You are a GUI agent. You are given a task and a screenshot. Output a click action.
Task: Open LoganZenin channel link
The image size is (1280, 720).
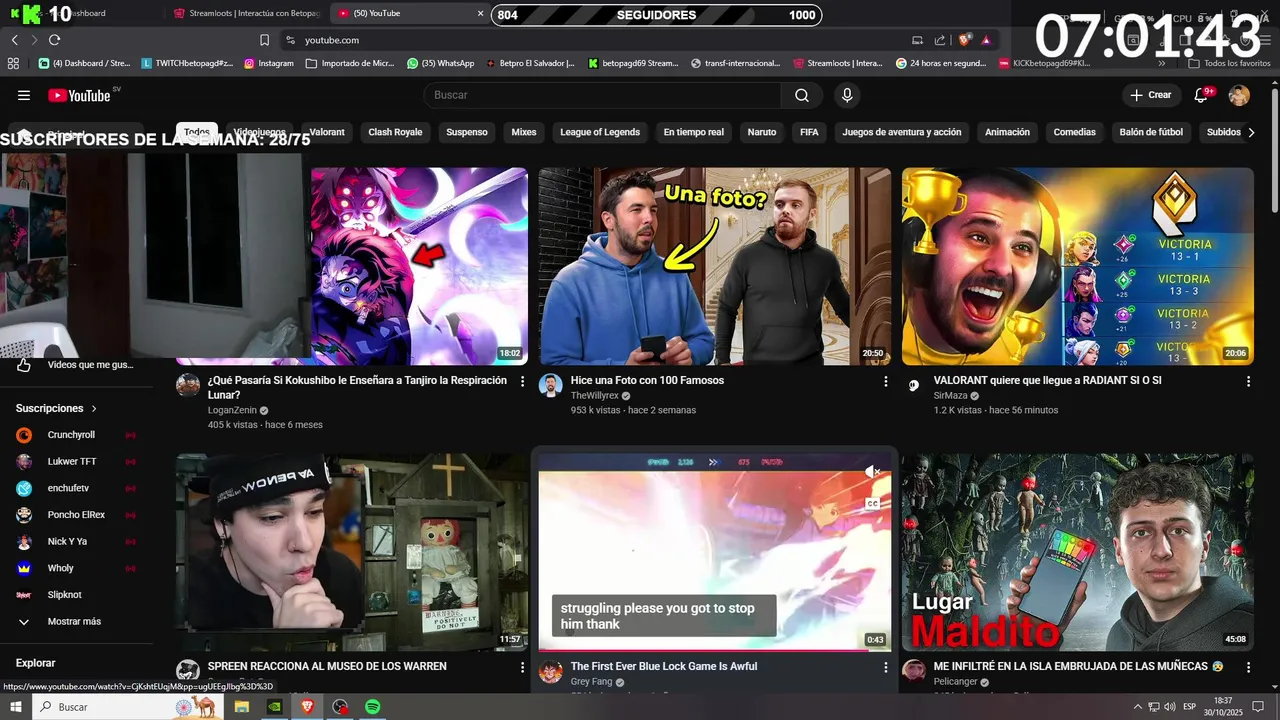pos(232,410)
